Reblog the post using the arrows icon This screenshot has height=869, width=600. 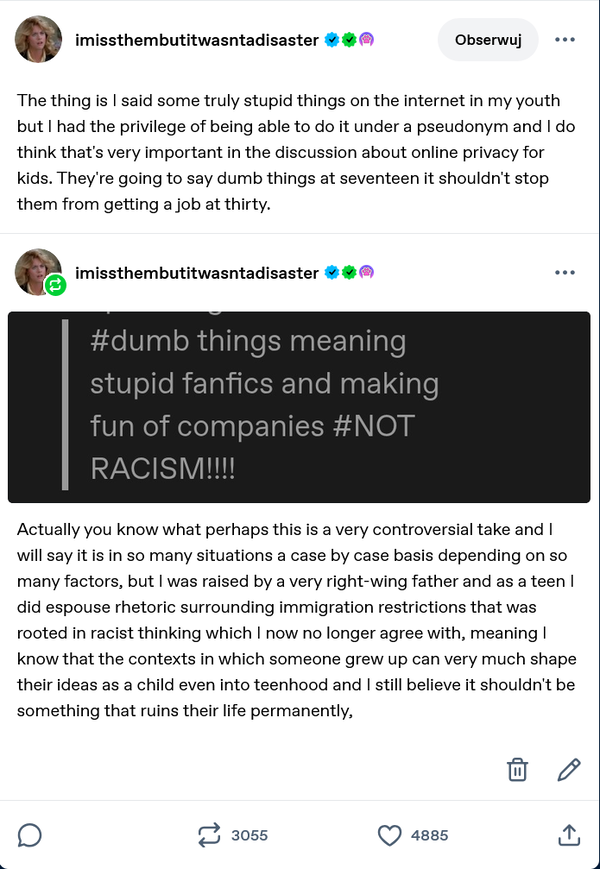pyautogui.click(x=209, y=835)
